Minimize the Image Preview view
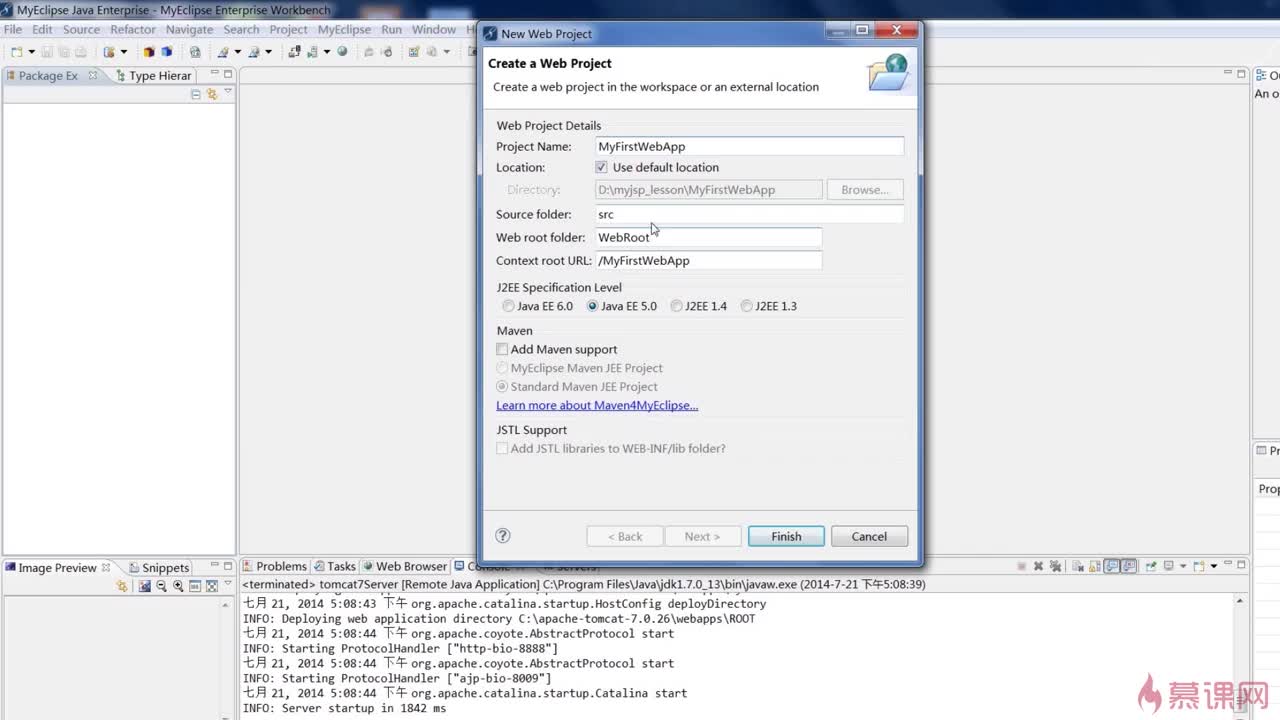1280x720 pixels. (214, 565)
